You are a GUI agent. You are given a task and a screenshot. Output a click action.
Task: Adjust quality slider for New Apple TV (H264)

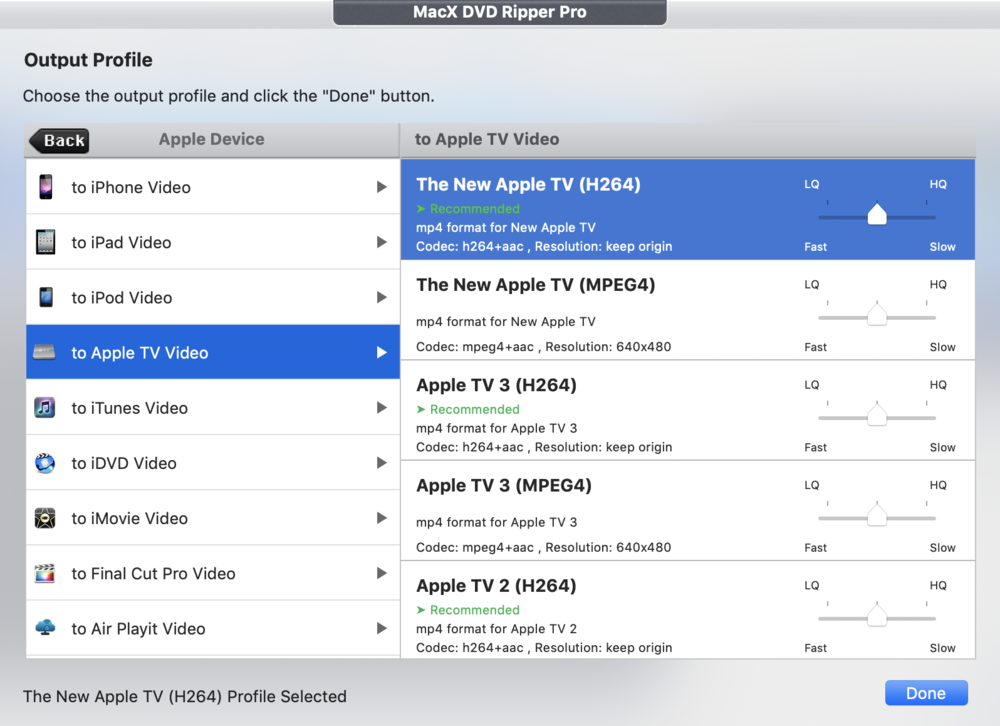pyautogui.click(x=877, y=215)
